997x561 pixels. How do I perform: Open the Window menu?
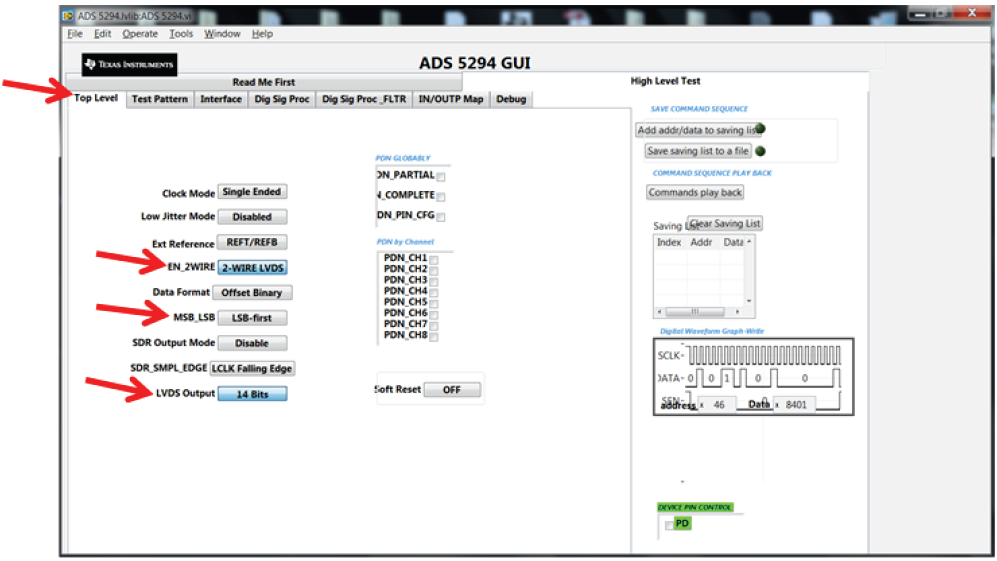pos(222,34)
